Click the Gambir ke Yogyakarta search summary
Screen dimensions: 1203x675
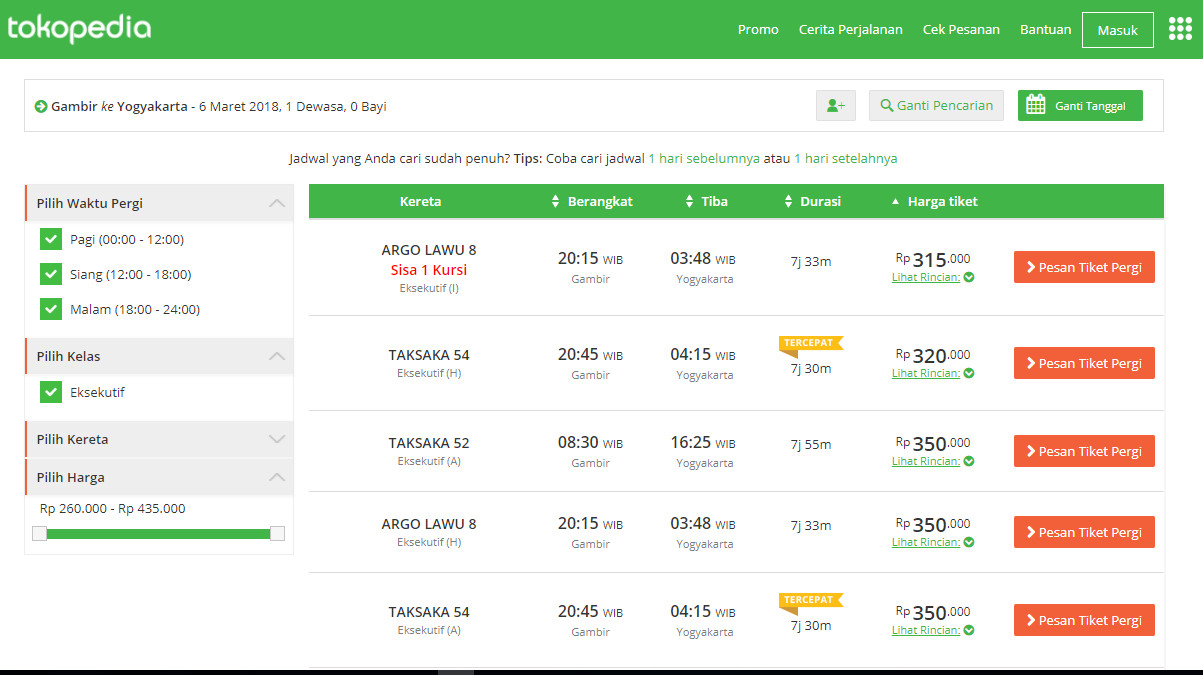tap(219, 106)
